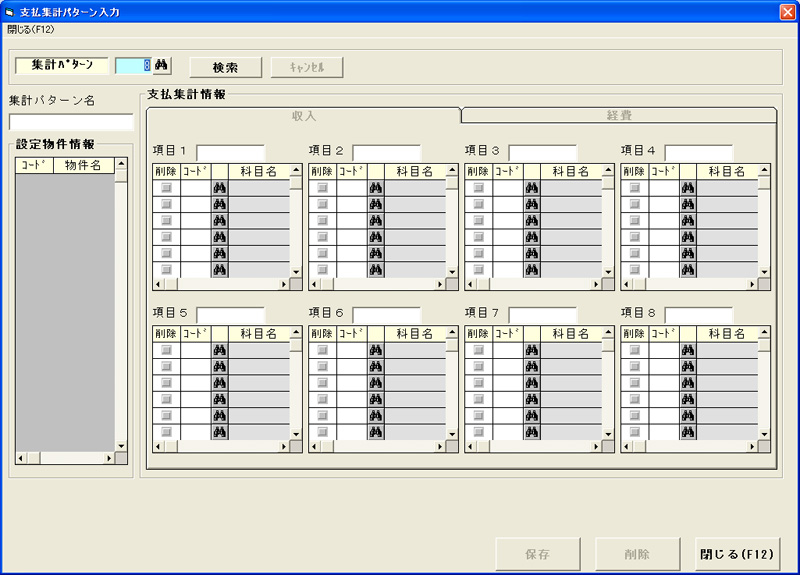Tick 削除 checkbox in last visible row of 項目8
The height and width of the screenshot is (575, 800).
[635, 432]
